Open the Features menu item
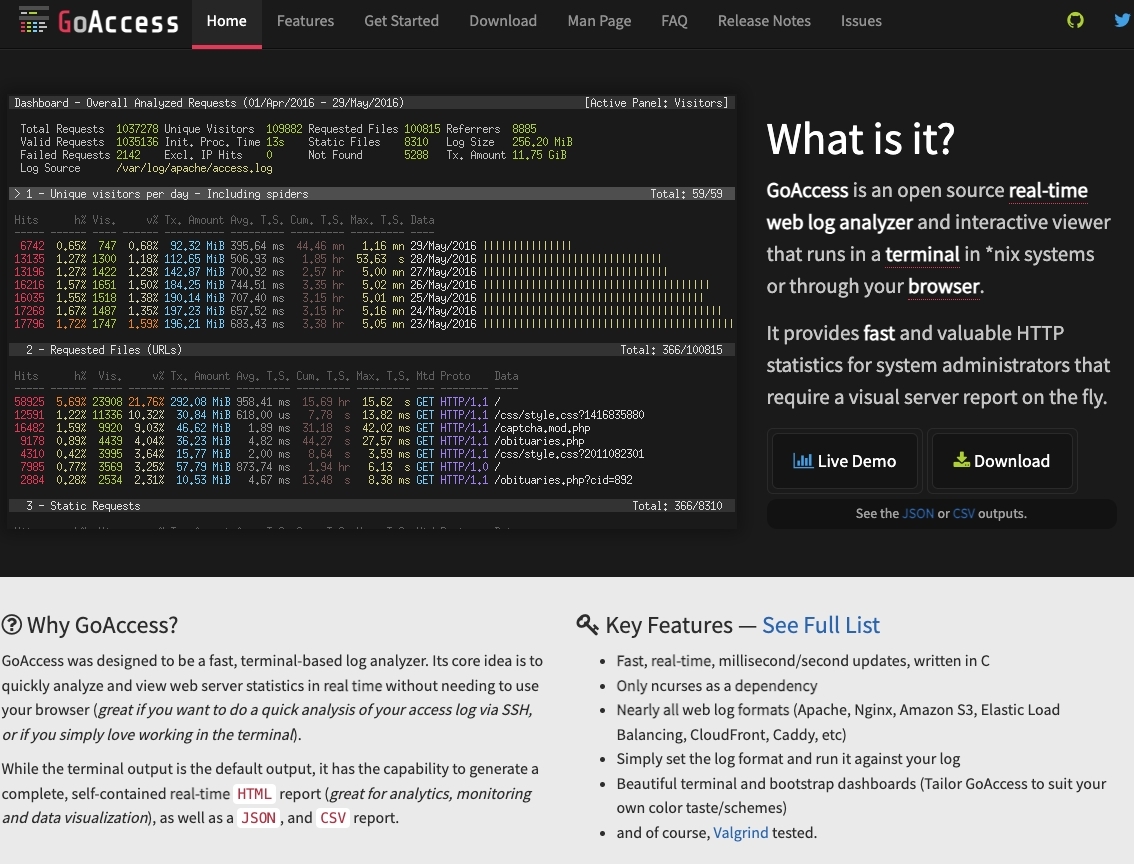Screen dimensions: 1134x864 [x=305, y=21]
